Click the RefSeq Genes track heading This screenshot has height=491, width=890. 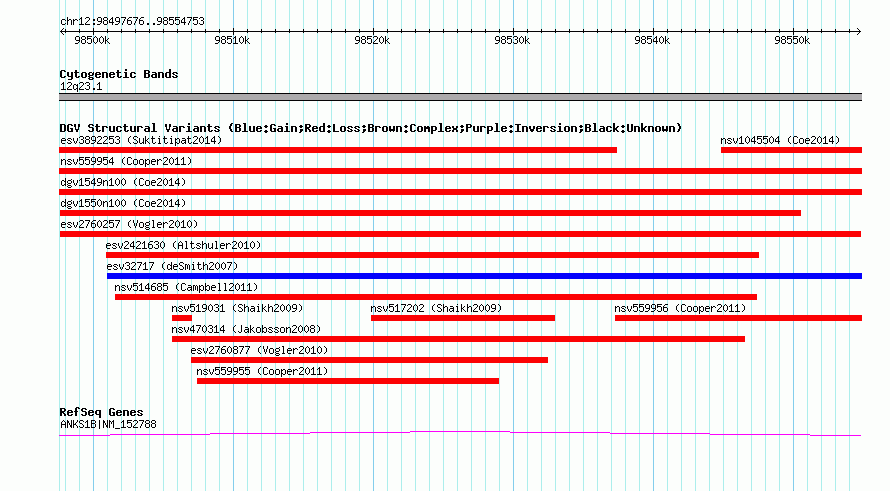click(101, 412)
